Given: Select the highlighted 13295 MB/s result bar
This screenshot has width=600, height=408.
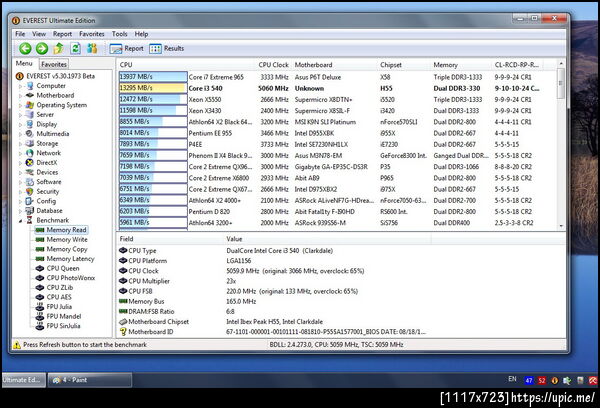Looking at the screenshot, I should coord(153,88).
